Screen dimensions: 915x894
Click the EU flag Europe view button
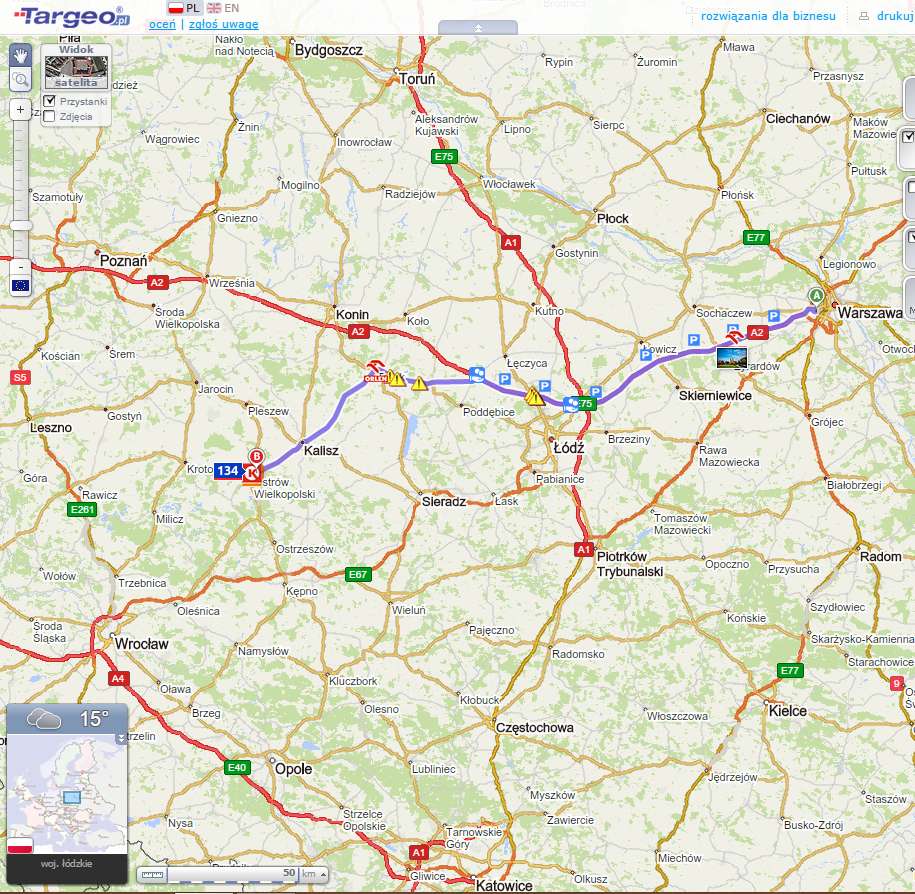click(20, 286)
